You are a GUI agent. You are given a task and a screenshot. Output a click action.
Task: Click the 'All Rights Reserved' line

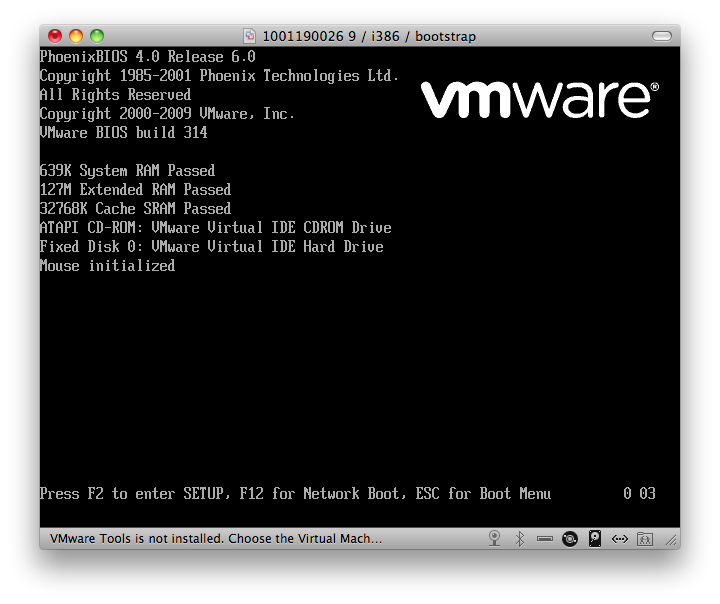tap(115, 95)
